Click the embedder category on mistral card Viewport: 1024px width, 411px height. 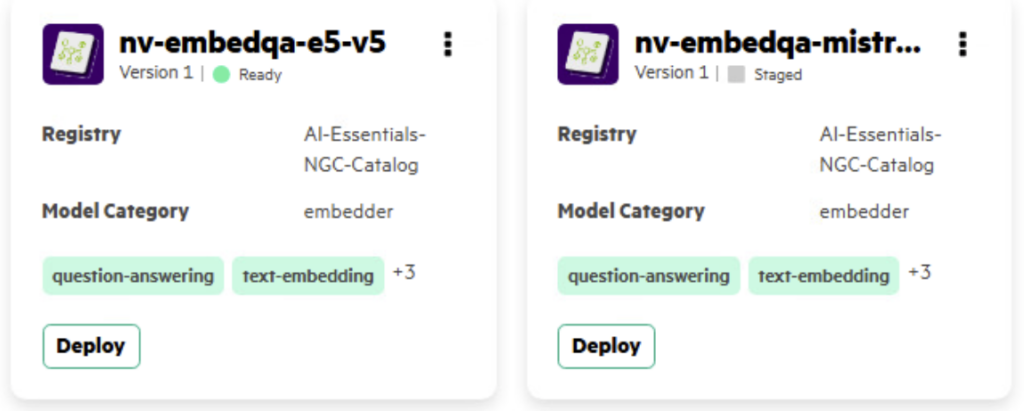point(863,211)
